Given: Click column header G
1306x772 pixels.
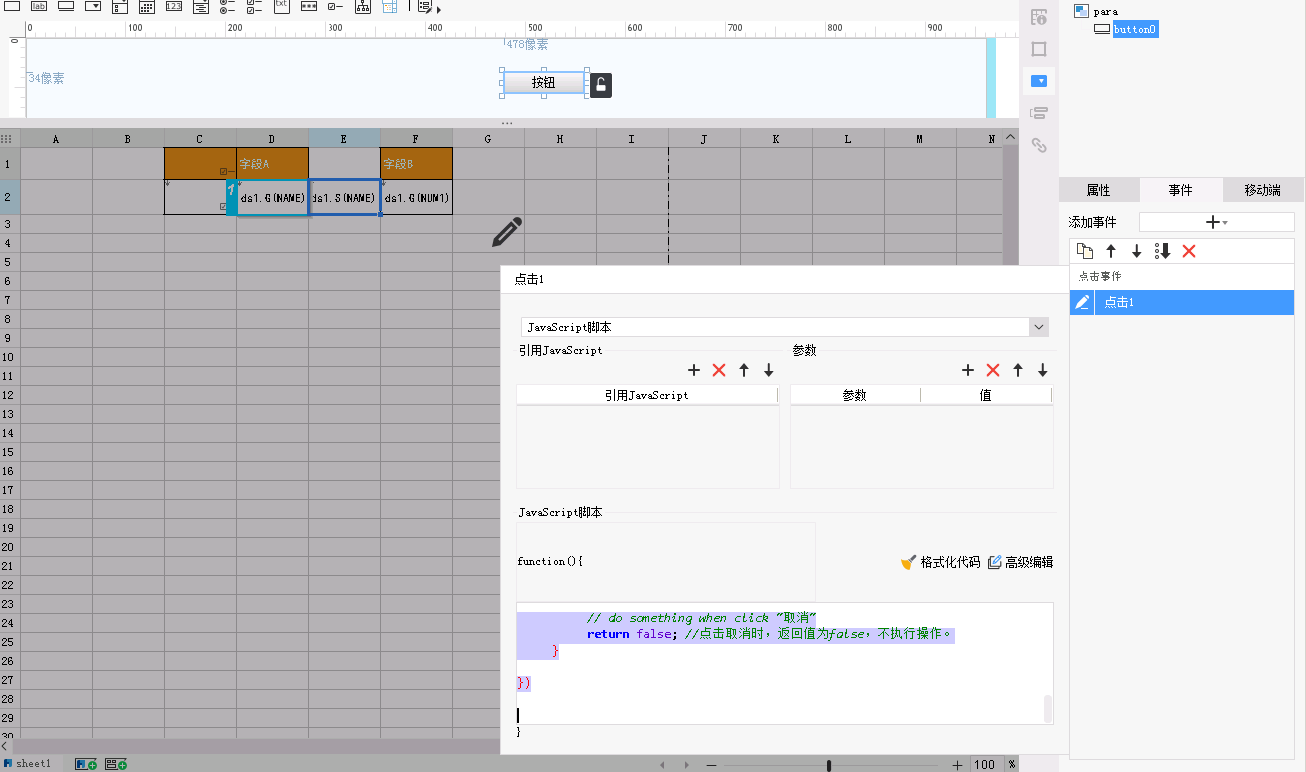Looking at the screenshot, I should [x=488, y=139].
